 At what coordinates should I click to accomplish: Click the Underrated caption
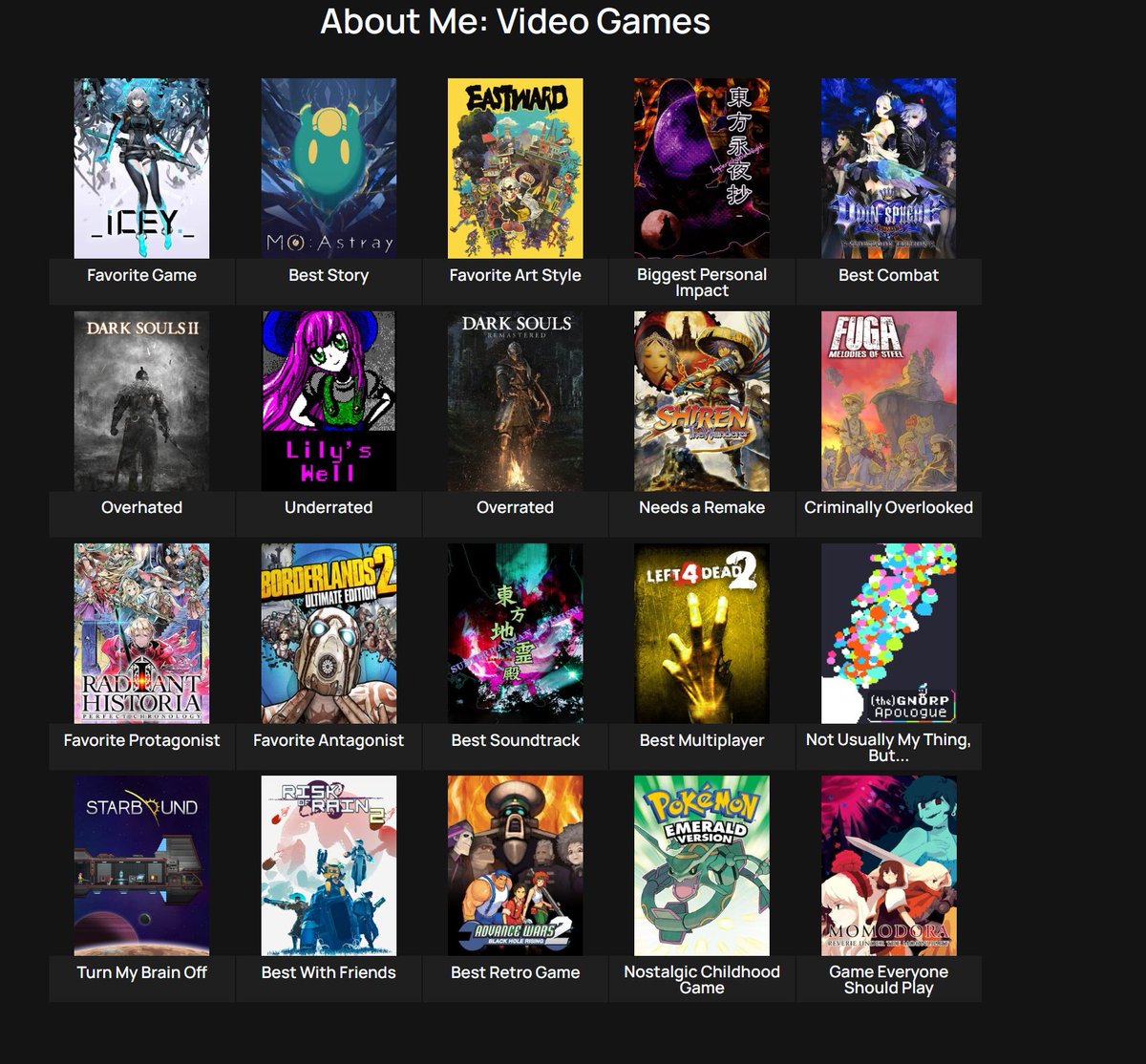pos(329,507)
